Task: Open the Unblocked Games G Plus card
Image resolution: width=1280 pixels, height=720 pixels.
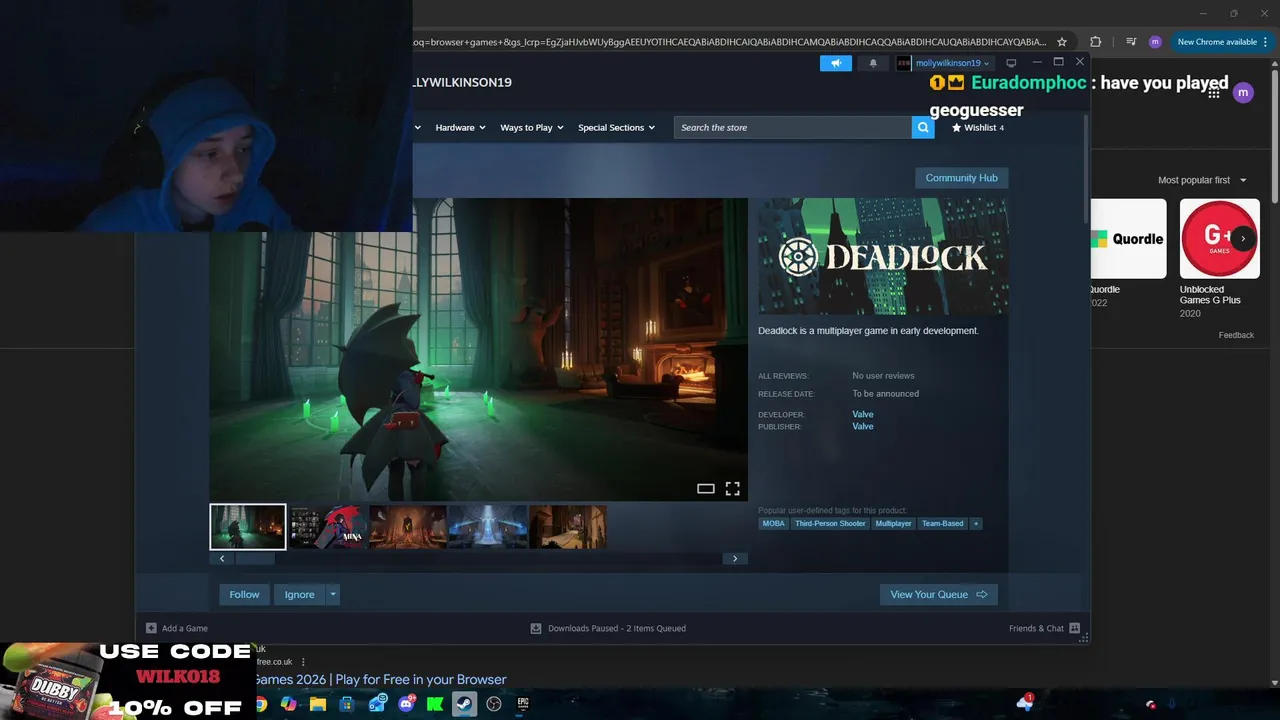Action: coord(1219,258)
